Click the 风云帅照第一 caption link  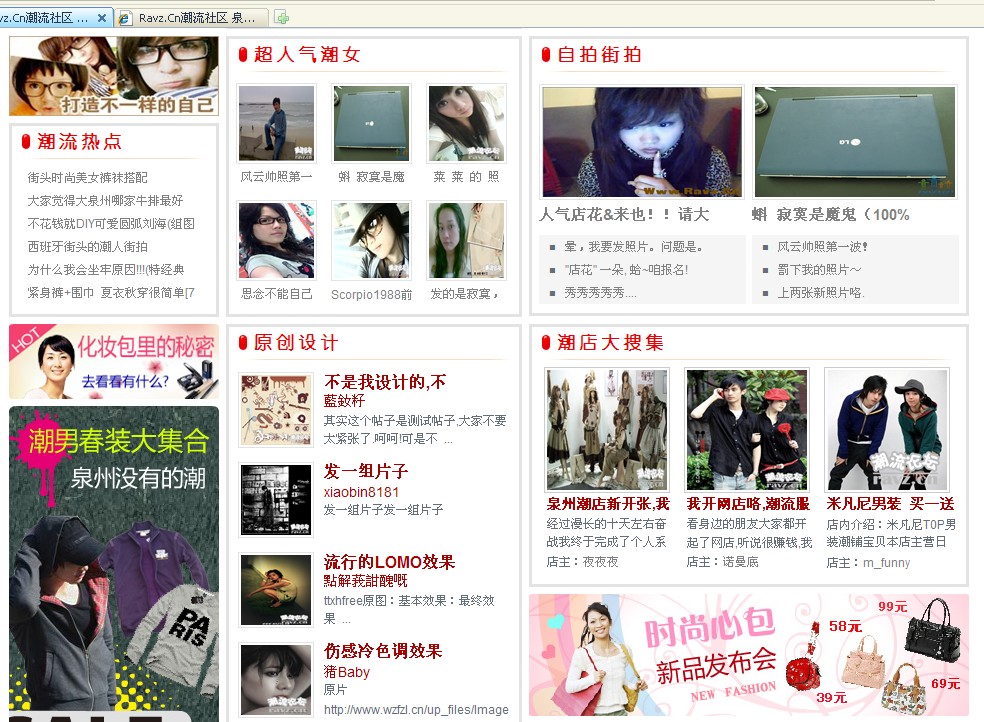[276, 177]
